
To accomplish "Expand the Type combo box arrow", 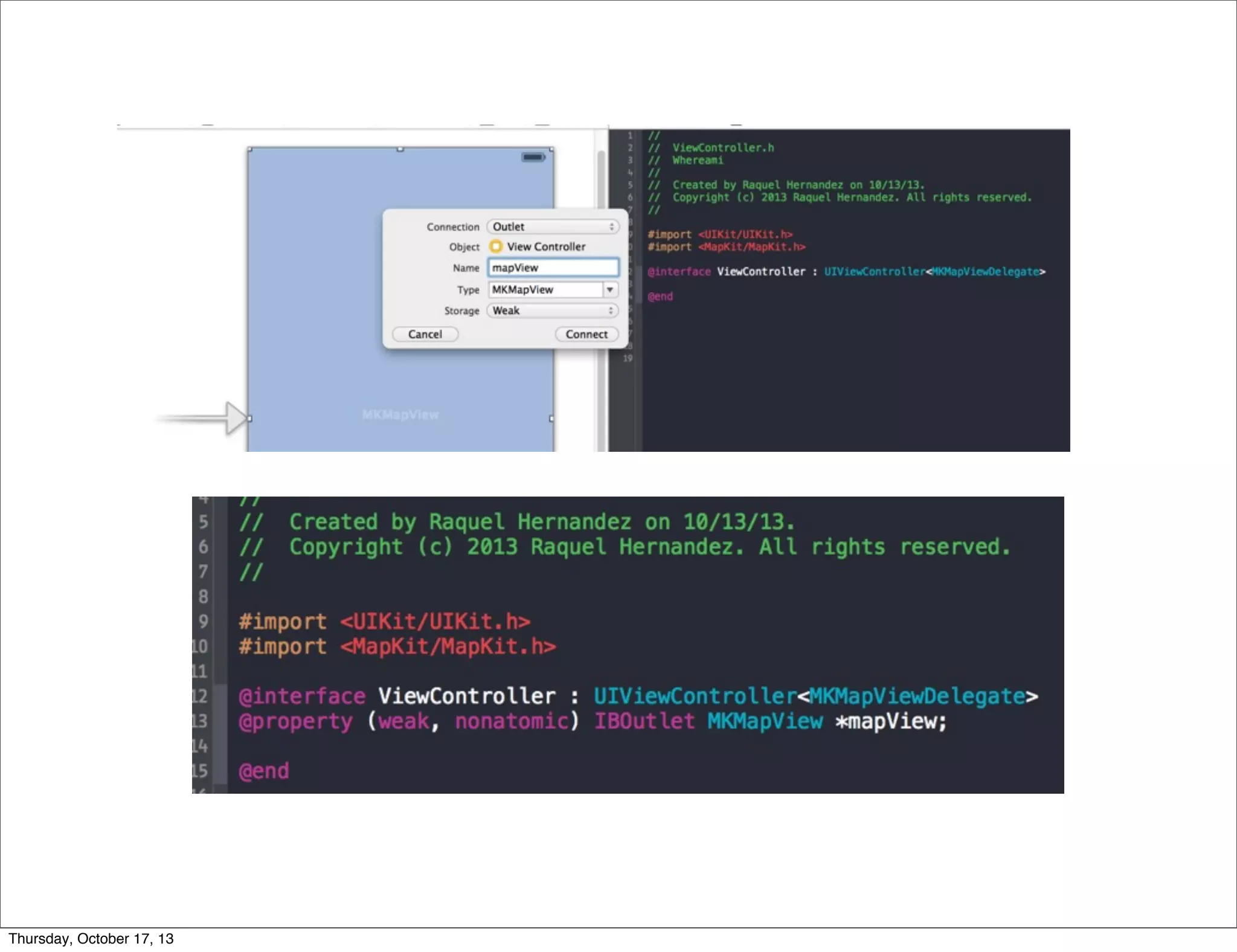I will click(x=610, y=289).
